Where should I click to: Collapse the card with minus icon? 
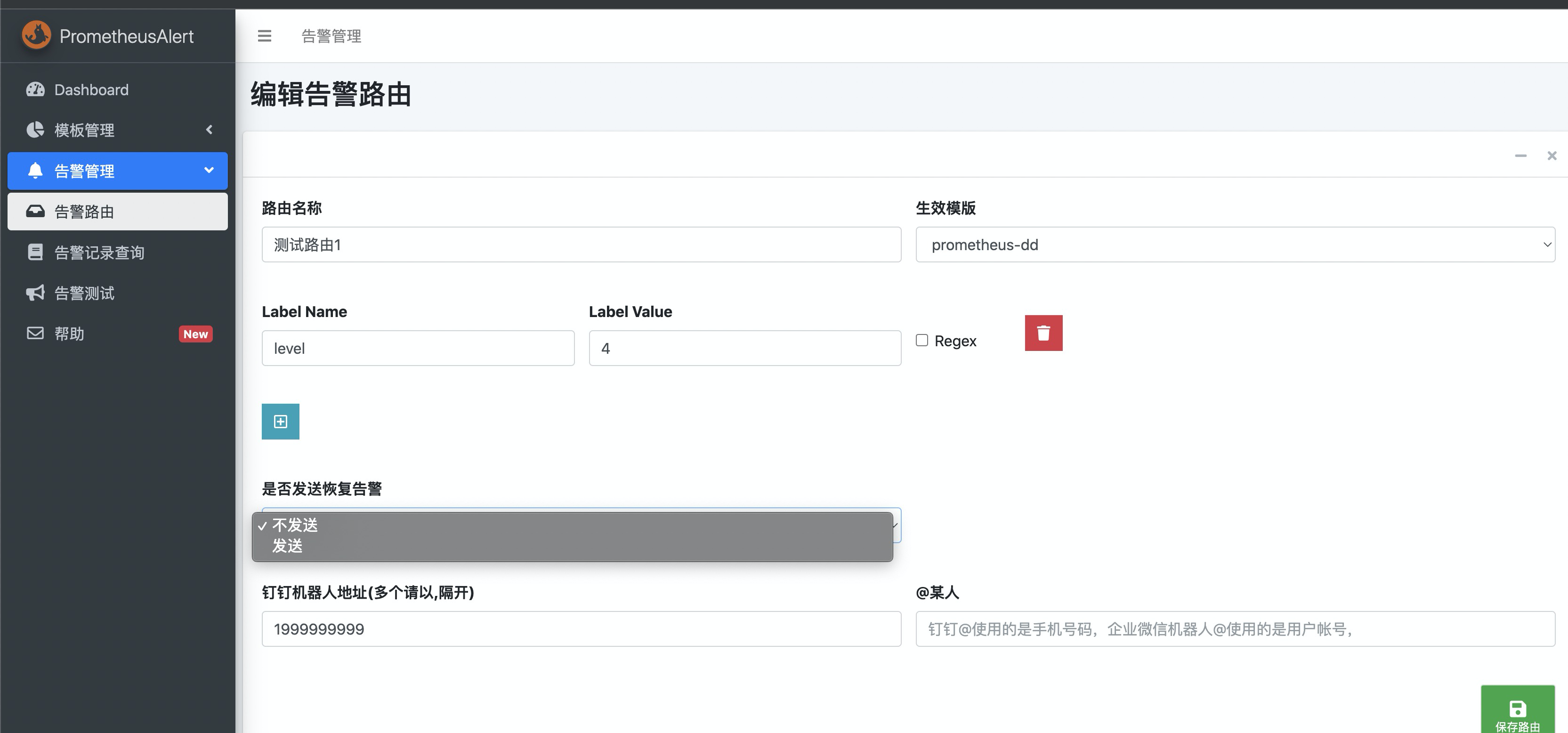[x=1520, y=156]
